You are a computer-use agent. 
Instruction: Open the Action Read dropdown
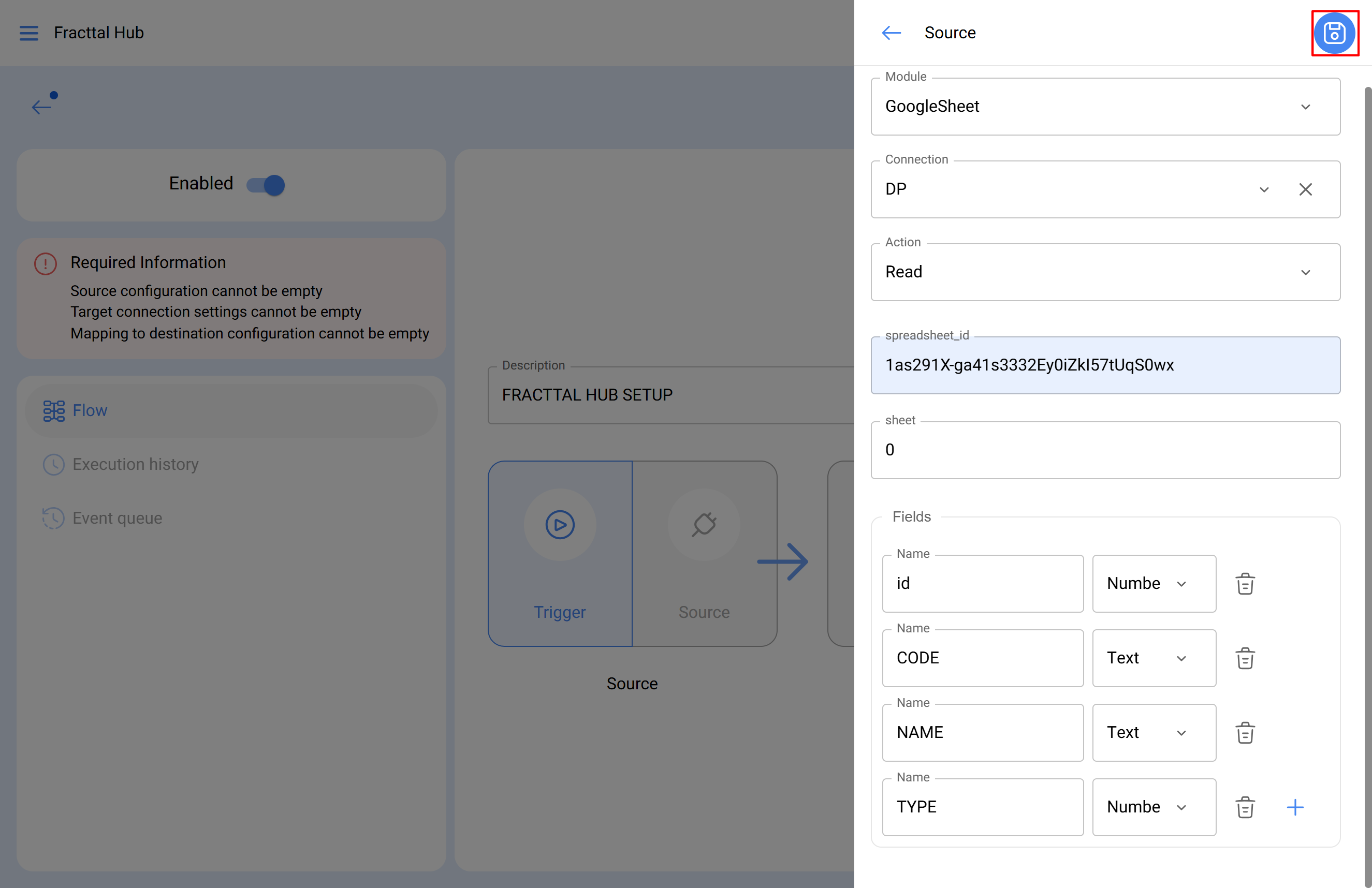pos(1305,272)
